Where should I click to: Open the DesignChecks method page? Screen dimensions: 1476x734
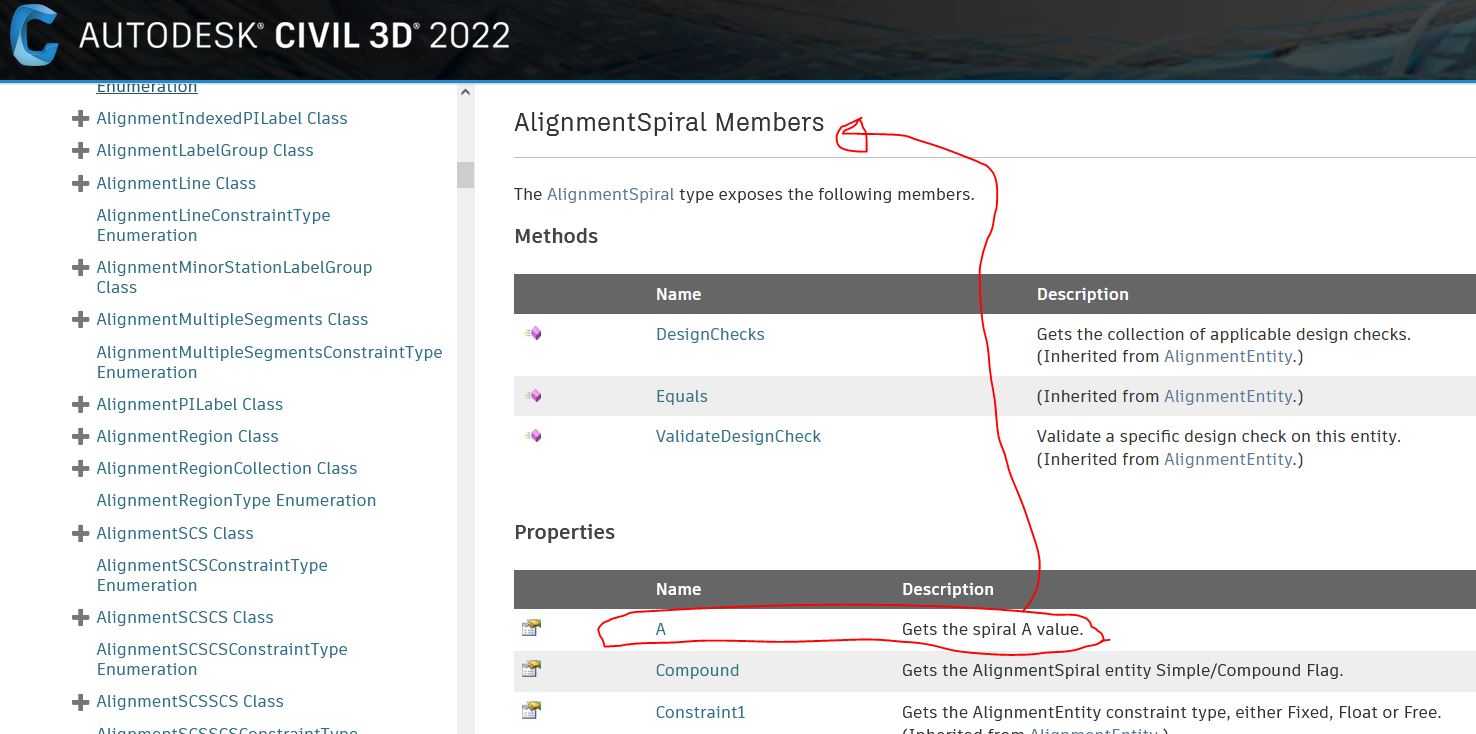710,333
